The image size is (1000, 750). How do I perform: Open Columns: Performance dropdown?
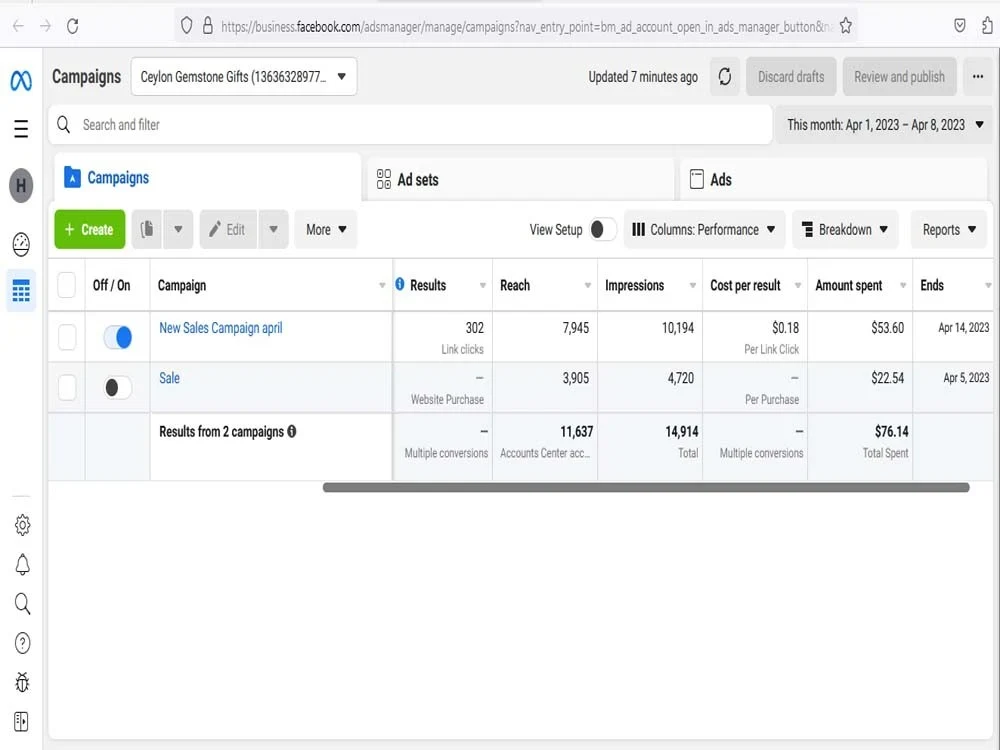tap(703, 229)
